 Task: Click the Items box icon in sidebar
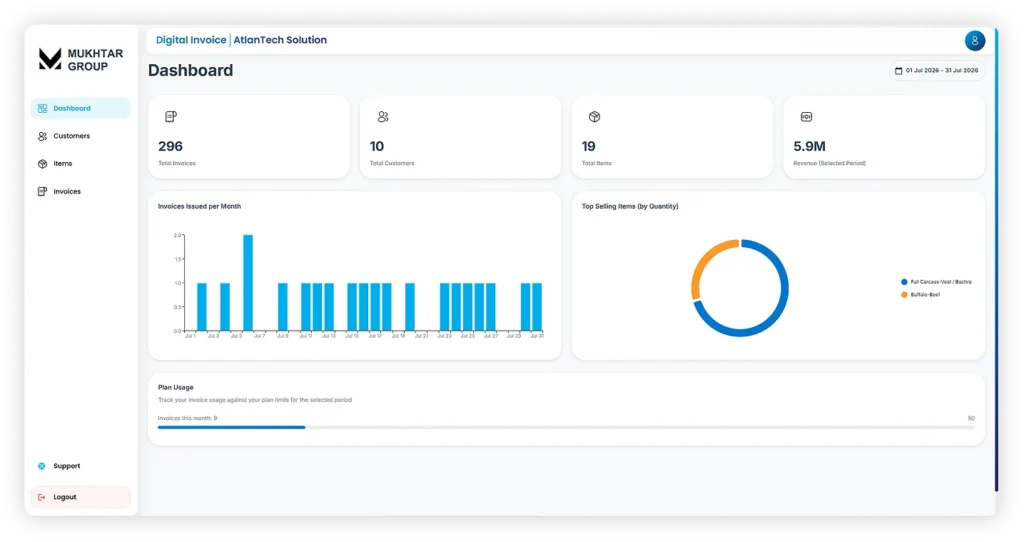coord(42,164)
